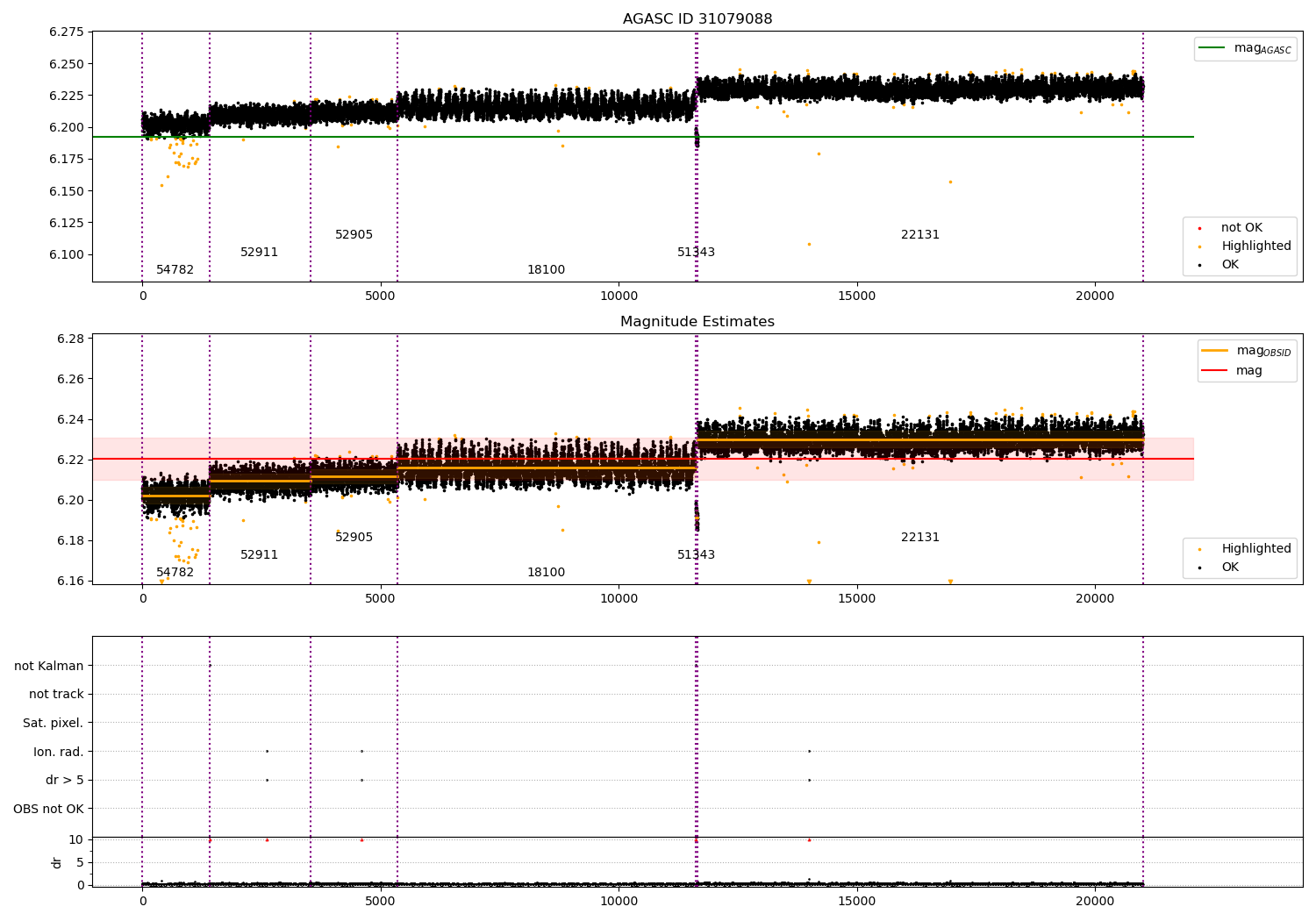
Task: Click the orange mag OBSID legend line
Action: 1215,351
